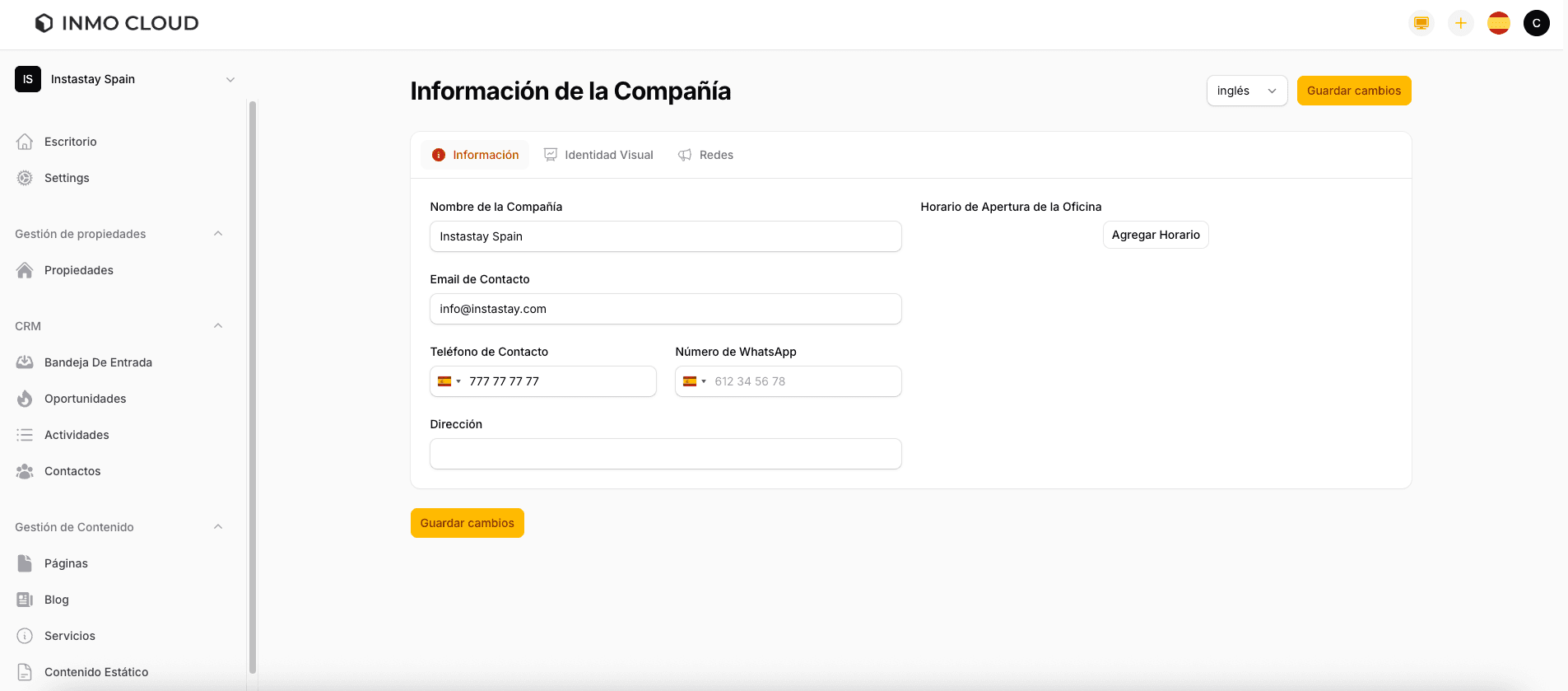Click the Oportunidades flame icon
1568x691 pixels.
(x=25, y=399)
